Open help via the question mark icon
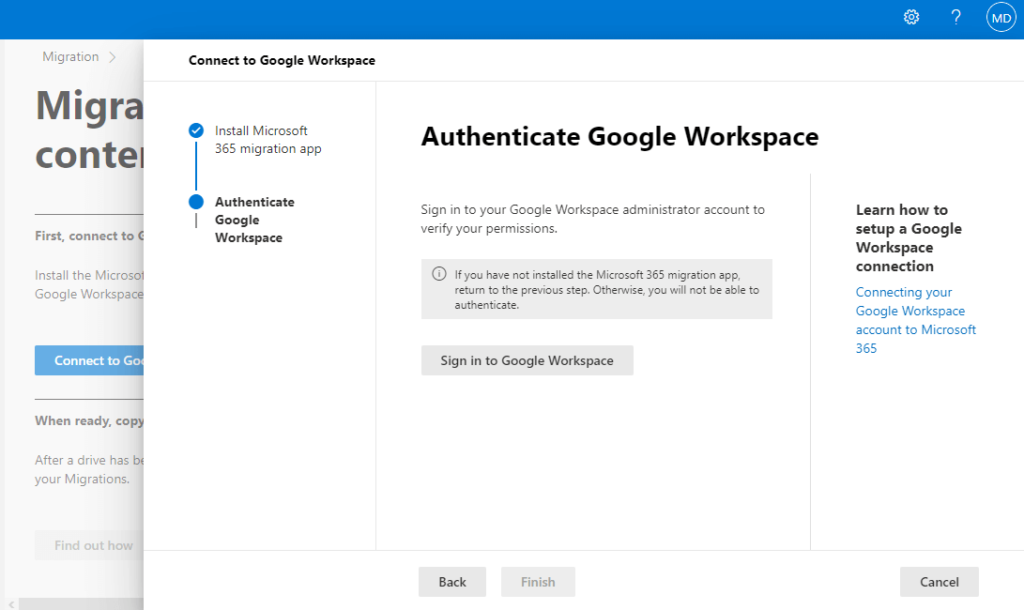Viewport: 1024px width, 610px height. tap(955, 17)
